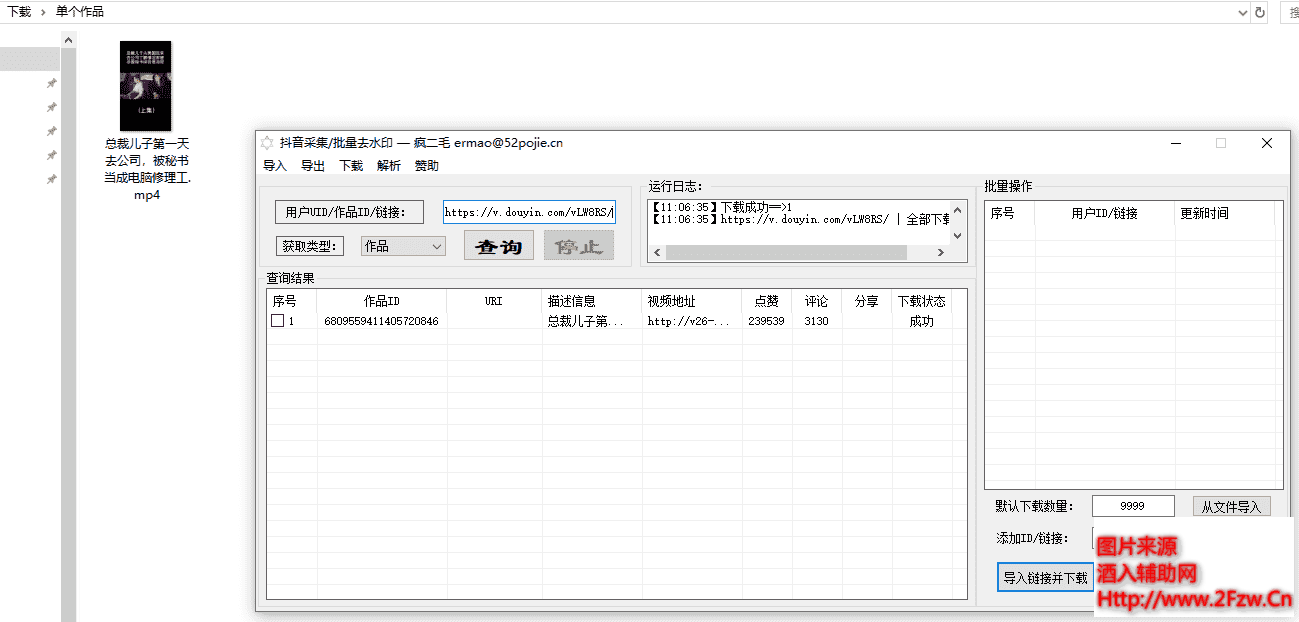The image size is (1299, 622).
Task: Select the 描述信息 column header
Action: pos(592,301)
